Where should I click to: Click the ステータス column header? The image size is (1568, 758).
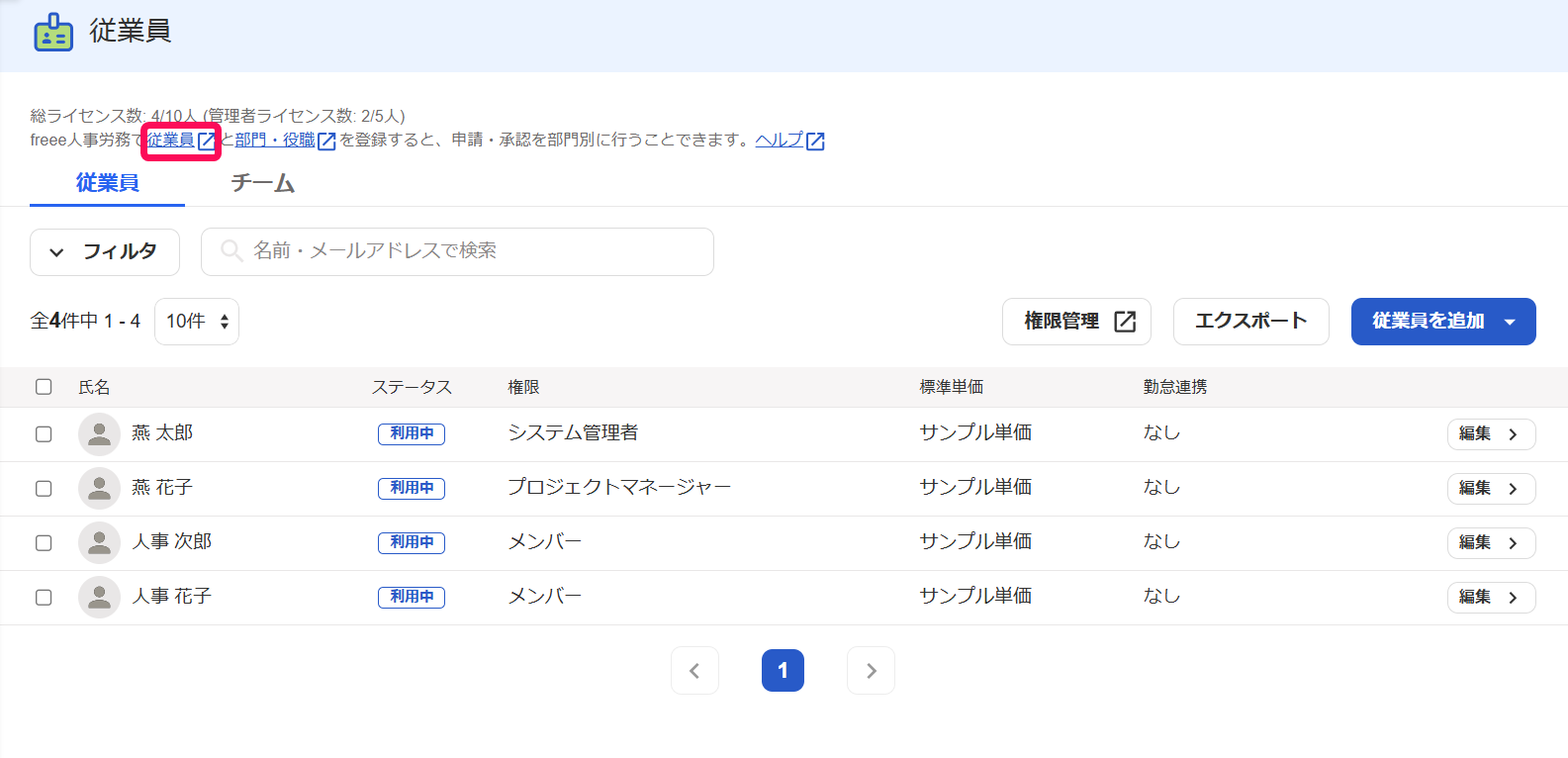click(x=412, y=388)
